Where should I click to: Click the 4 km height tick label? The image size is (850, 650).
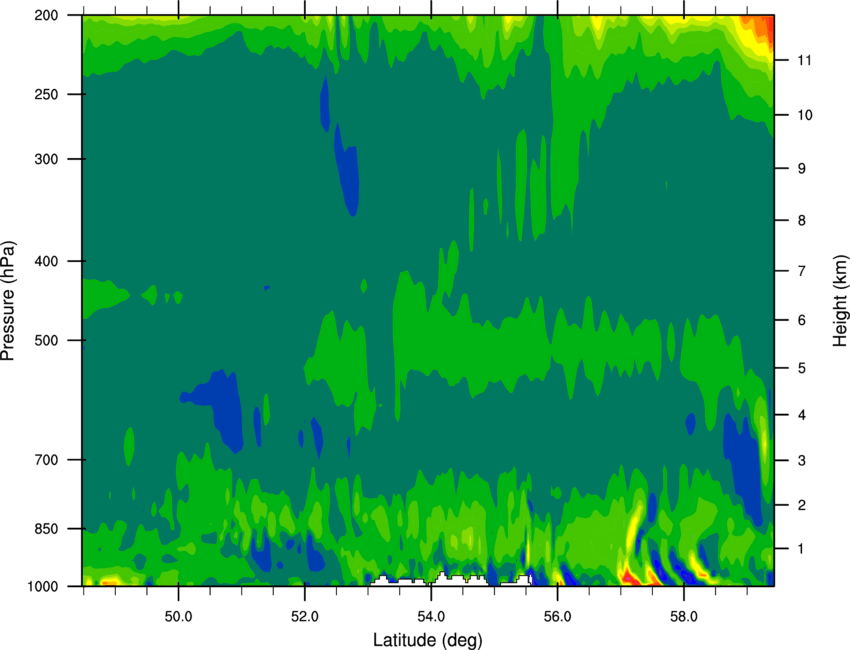click(802, 415)
